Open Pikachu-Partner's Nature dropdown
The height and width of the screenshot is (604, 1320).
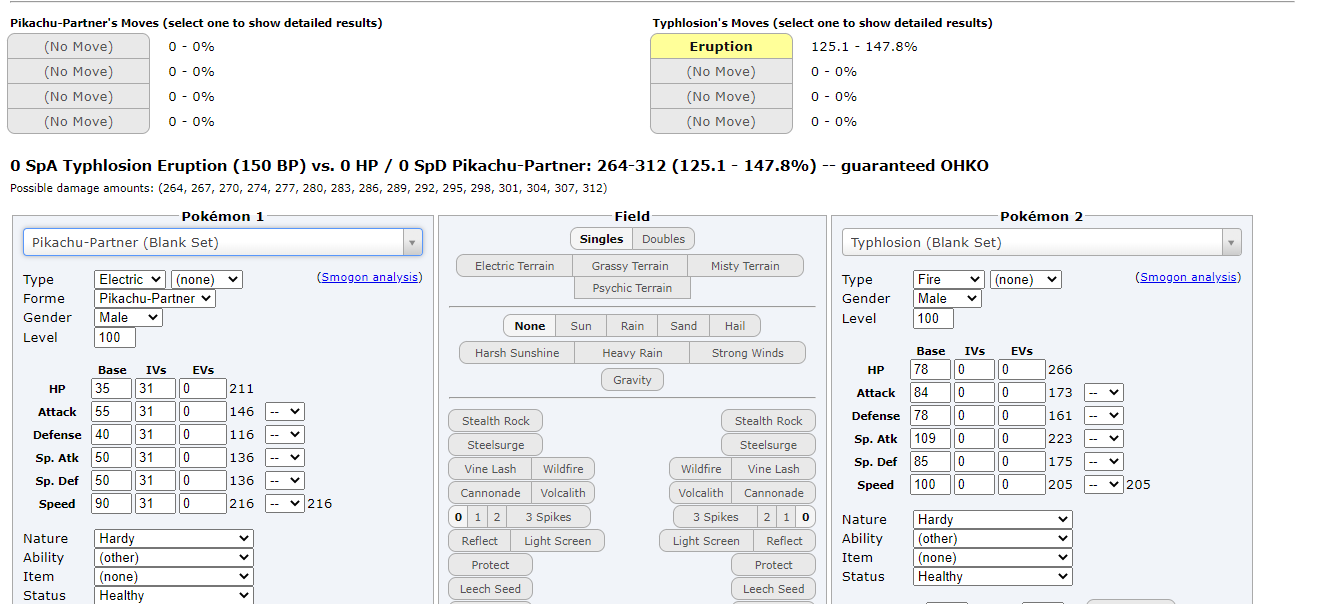pos(174,539)
